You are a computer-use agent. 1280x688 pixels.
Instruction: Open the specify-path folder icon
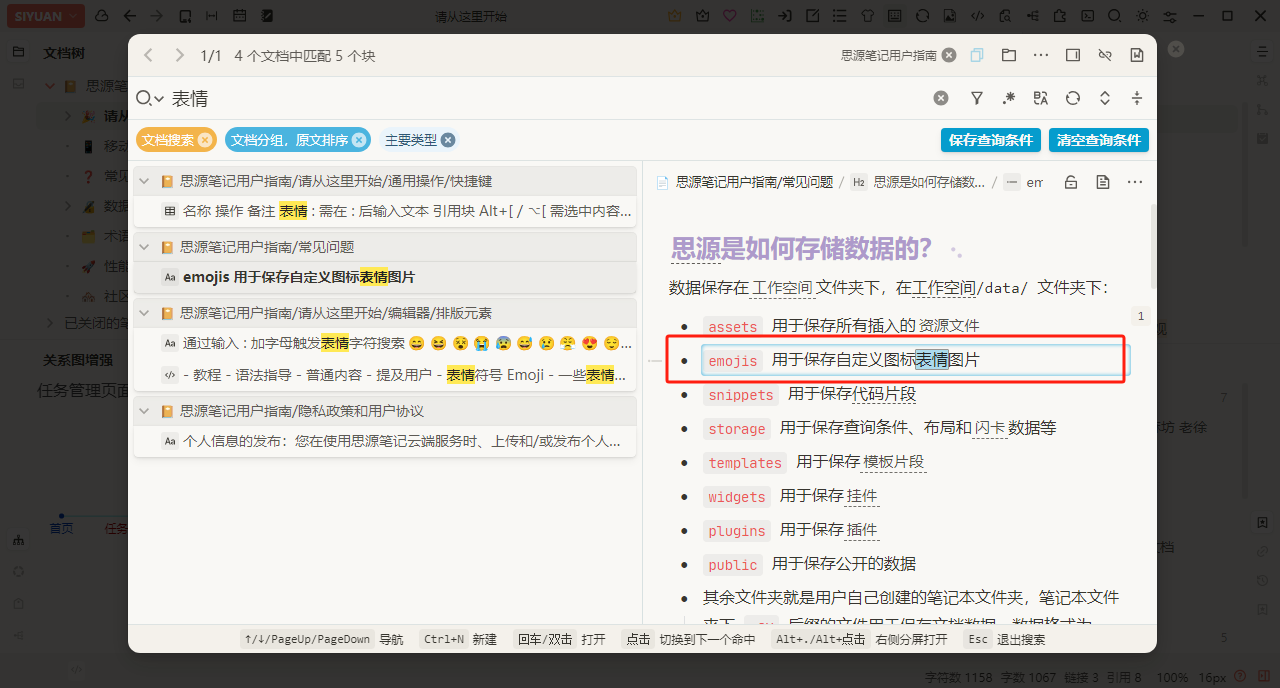[1009, 56]
